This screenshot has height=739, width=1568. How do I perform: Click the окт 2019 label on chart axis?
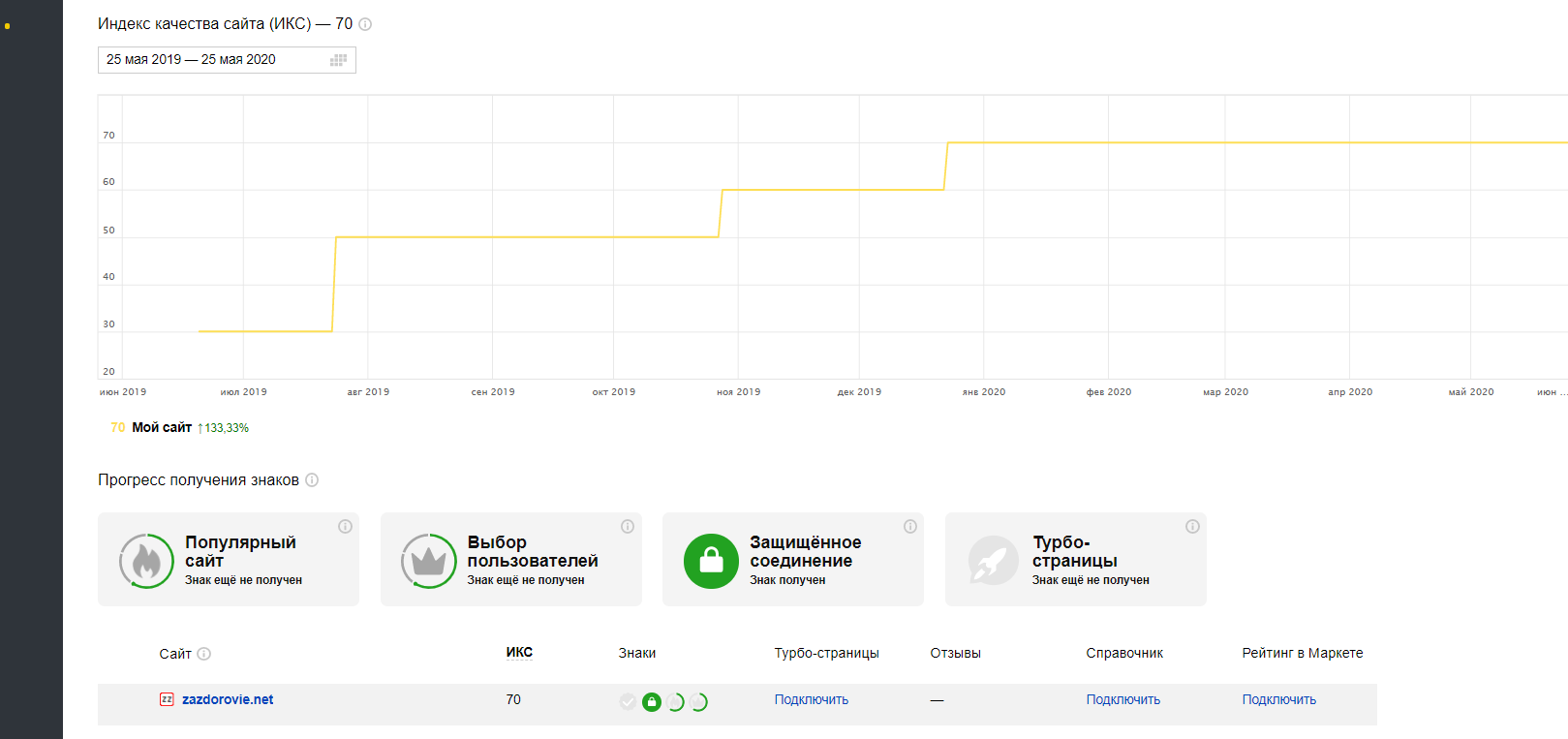click(x=614, y=392)
